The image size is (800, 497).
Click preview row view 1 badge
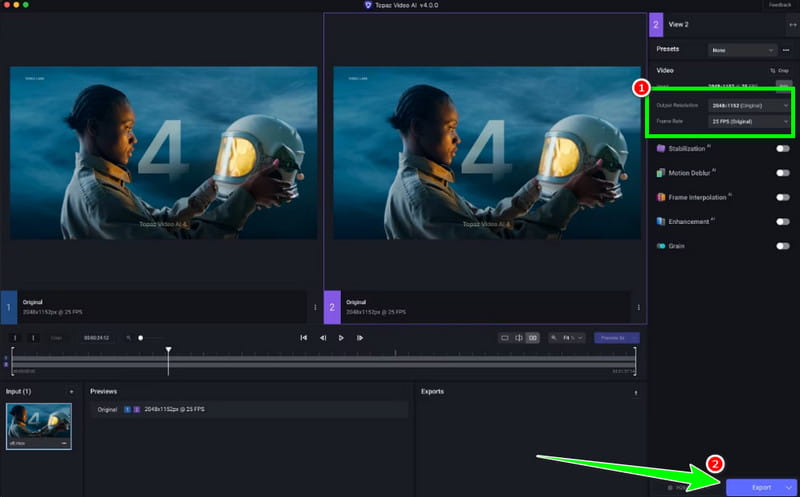tap(128, 409)
